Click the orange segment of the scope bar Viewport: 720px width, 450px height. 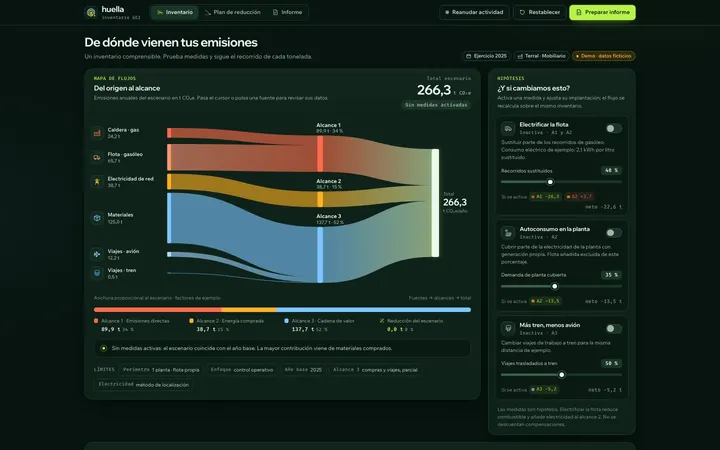tap(249, 310)
